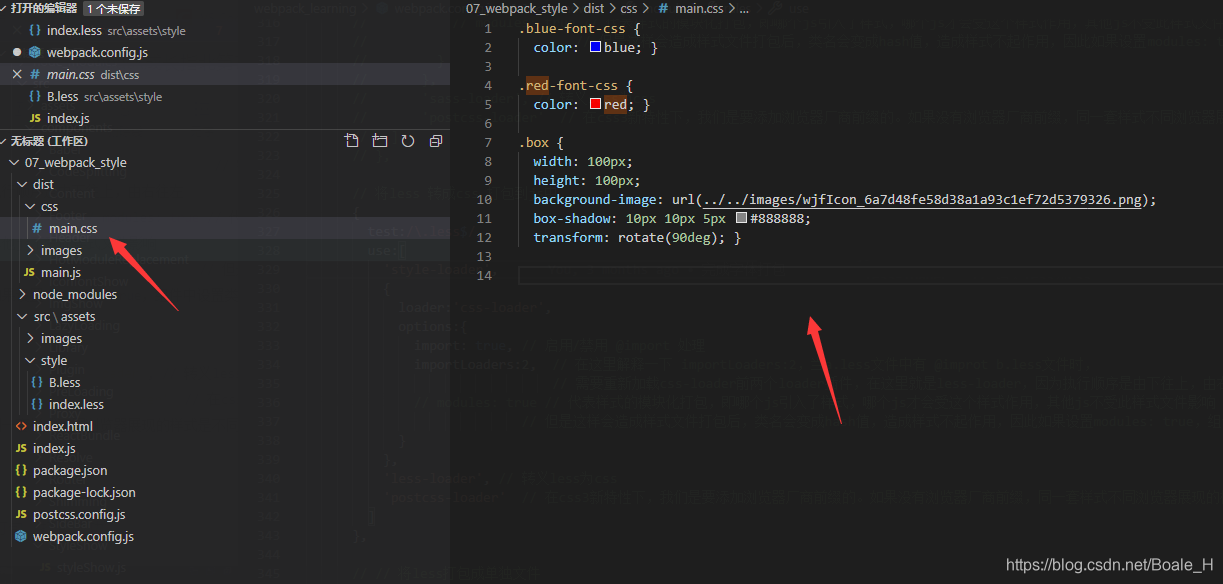Click line number 7 in the gutter

[488, 142]
